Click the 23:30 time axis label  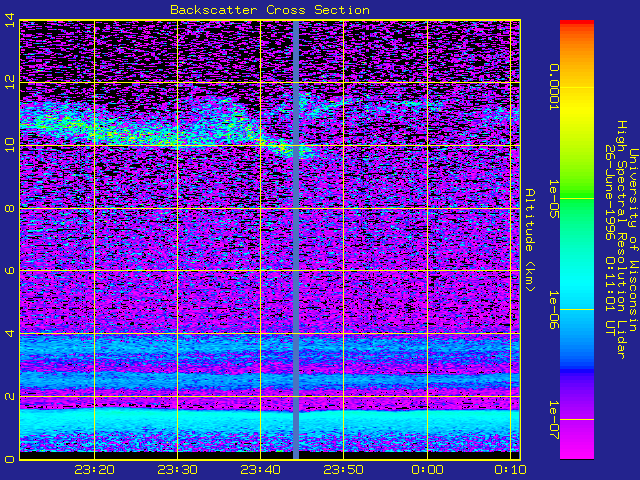click(x=178, y=470)
